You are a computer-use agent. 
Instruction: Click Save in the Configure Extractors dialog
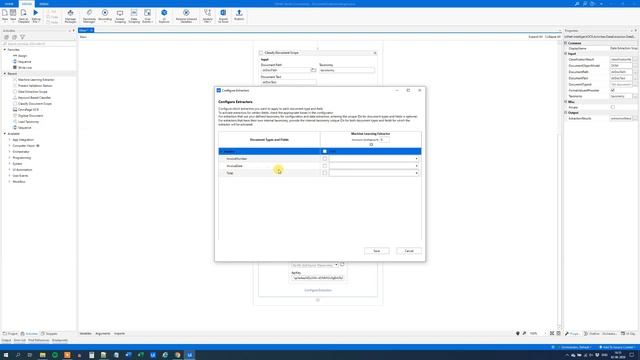377,251
